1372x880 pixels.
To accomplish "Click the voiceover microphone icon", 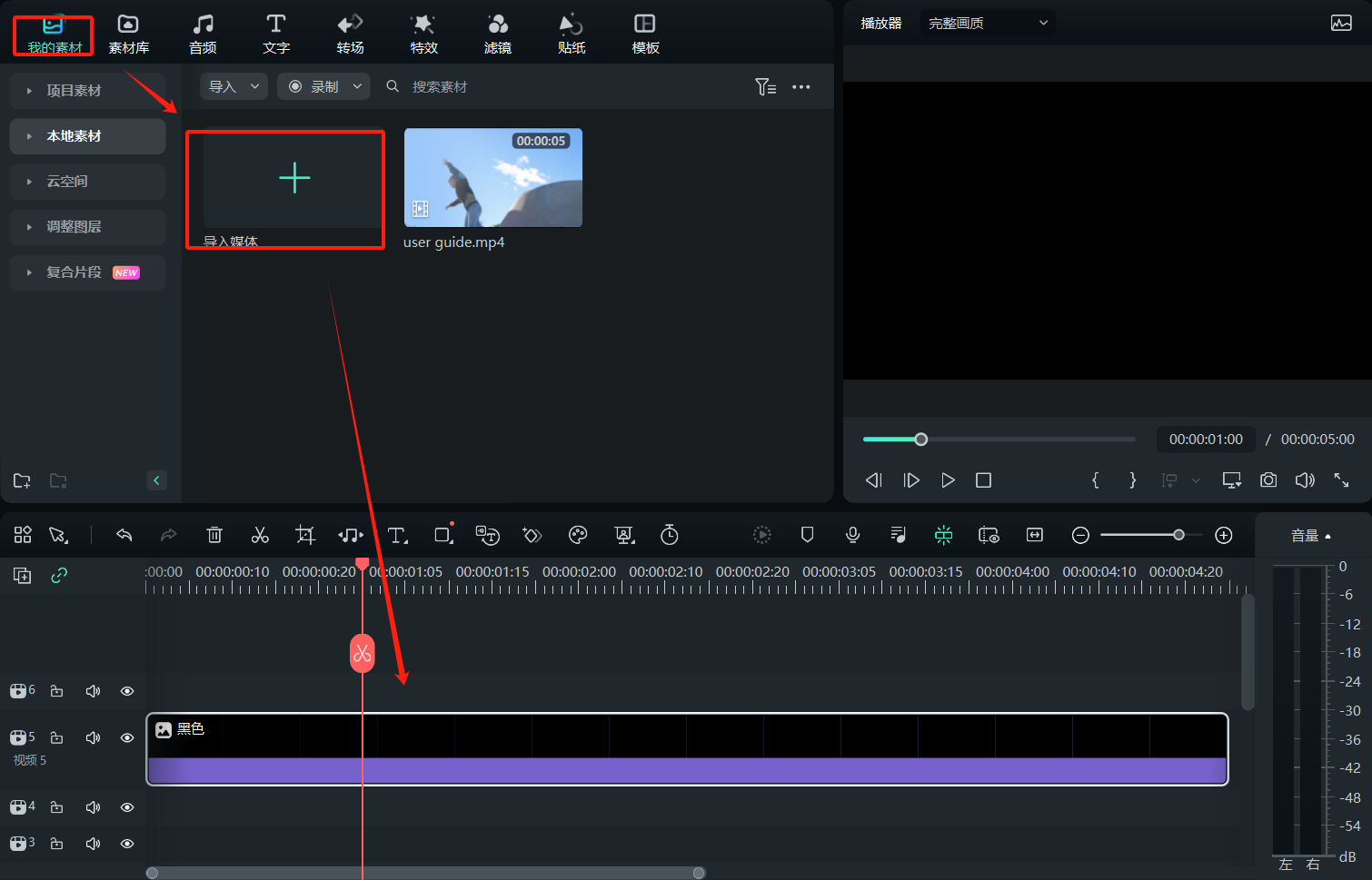I will point(852,535).
